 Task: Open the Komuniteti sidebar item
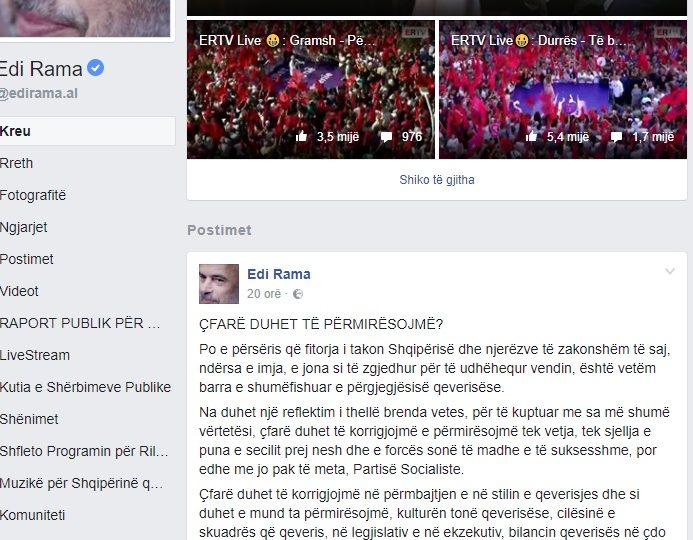[x=32, y=515]
